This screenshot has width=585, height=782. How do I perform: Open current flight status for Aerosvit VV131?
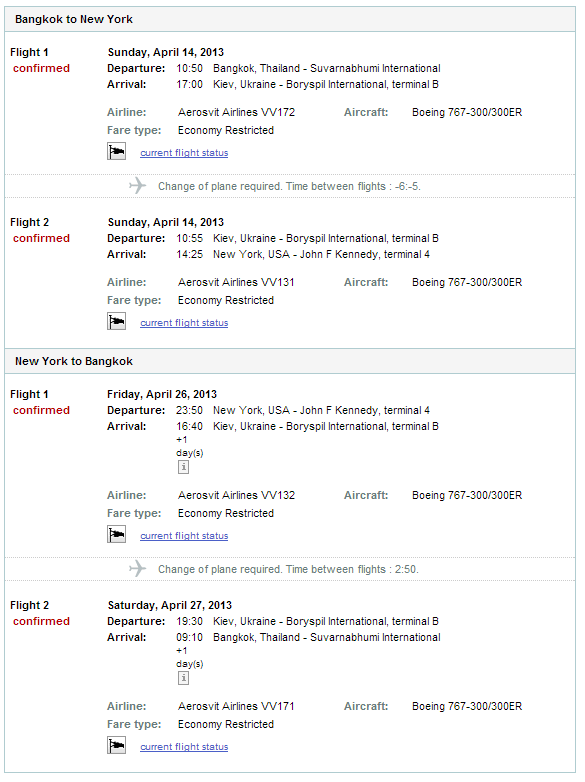[x=184, y=323]
